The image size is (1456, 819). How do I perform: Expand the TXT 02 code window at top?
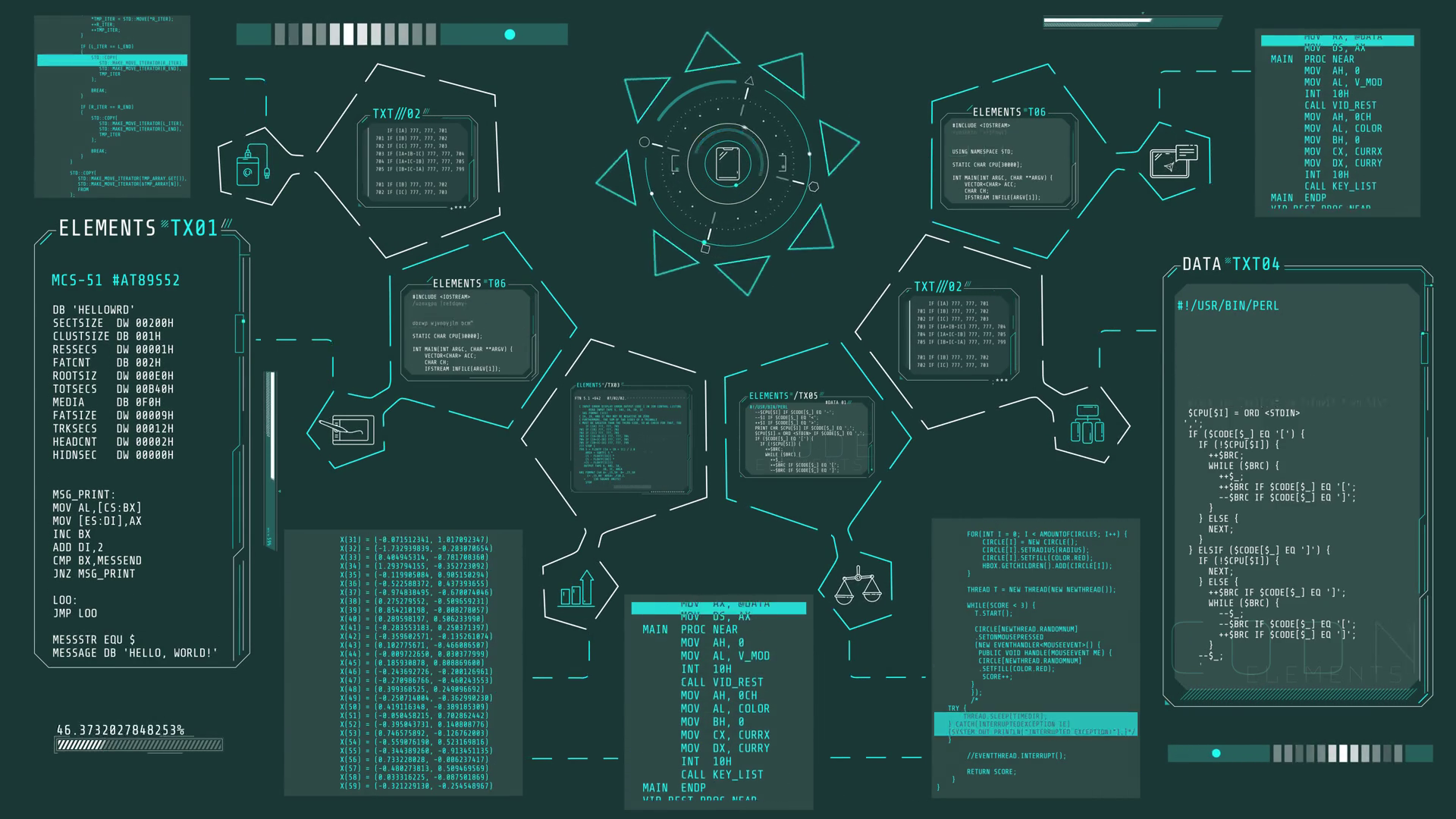click(419, 161)
